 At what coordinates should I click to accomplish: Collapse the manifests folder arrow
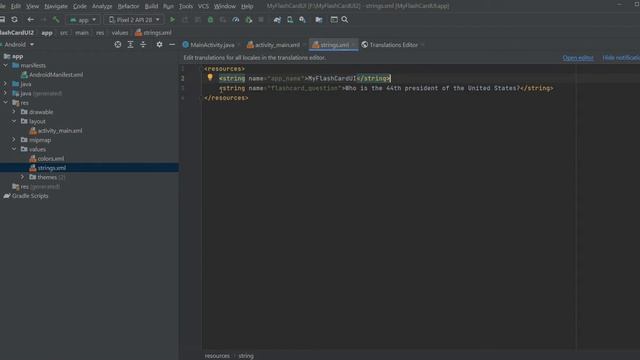tap(5, 65)
